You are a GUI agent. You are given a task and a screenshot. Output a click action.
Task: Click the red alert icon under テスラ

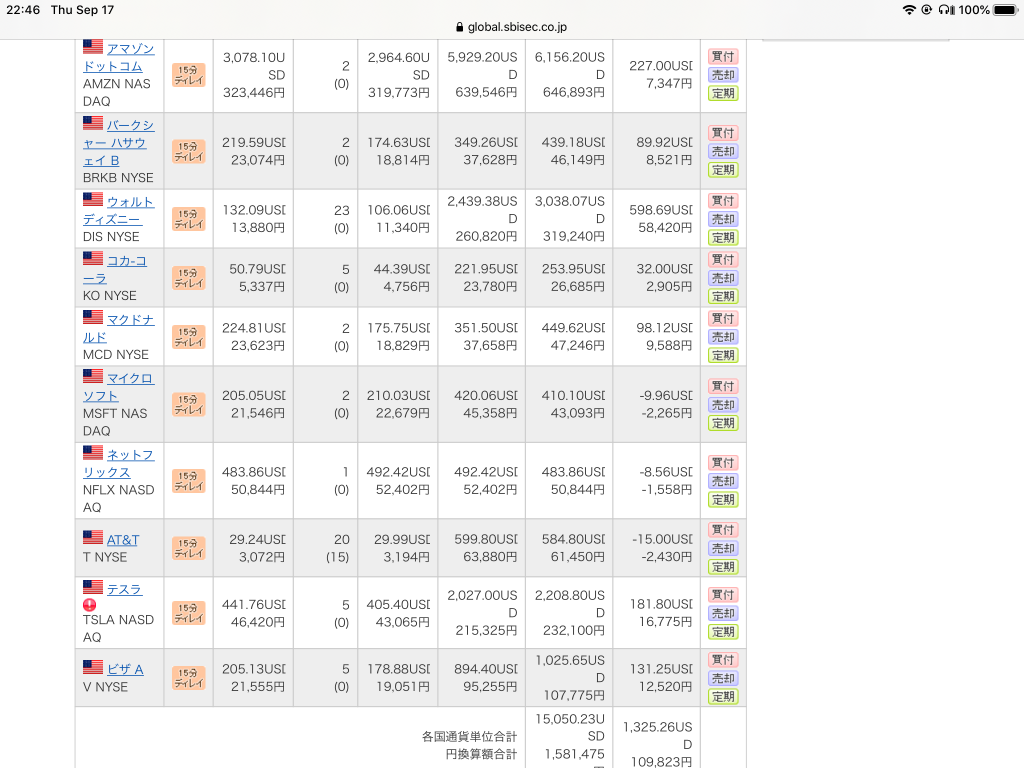[89, 605]
